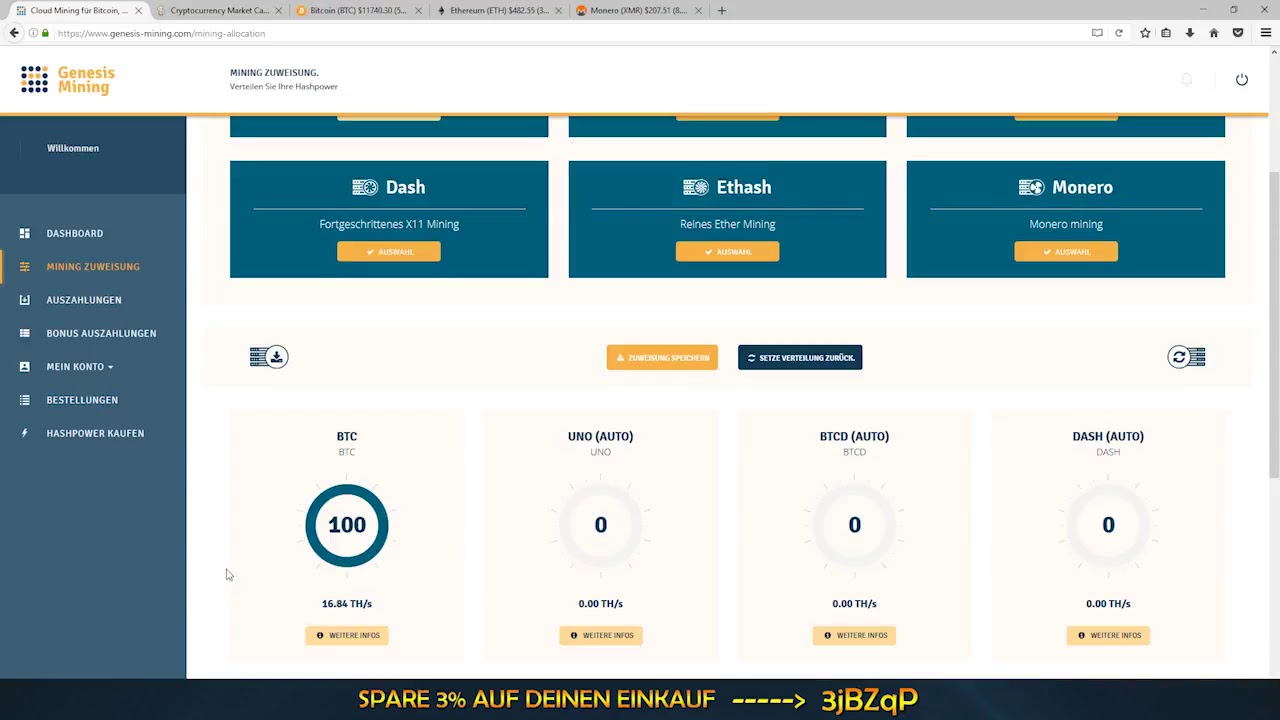Click the Mining Zuweisung sidebar icon

click(24, 266)
